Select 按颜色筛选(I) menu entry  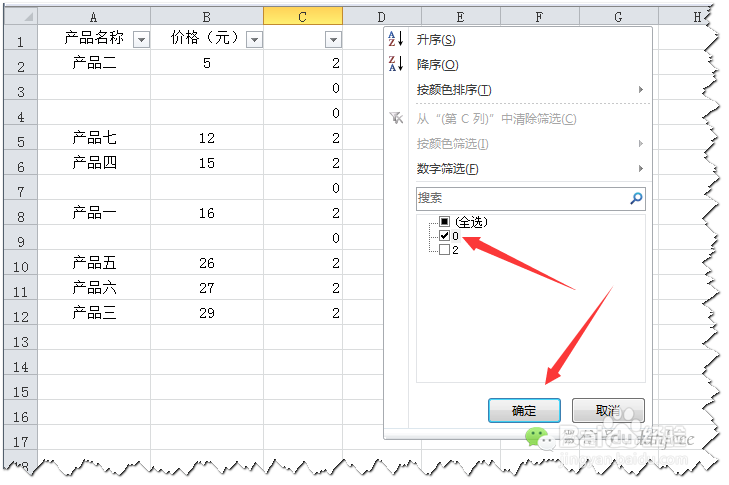click(452, 144)
